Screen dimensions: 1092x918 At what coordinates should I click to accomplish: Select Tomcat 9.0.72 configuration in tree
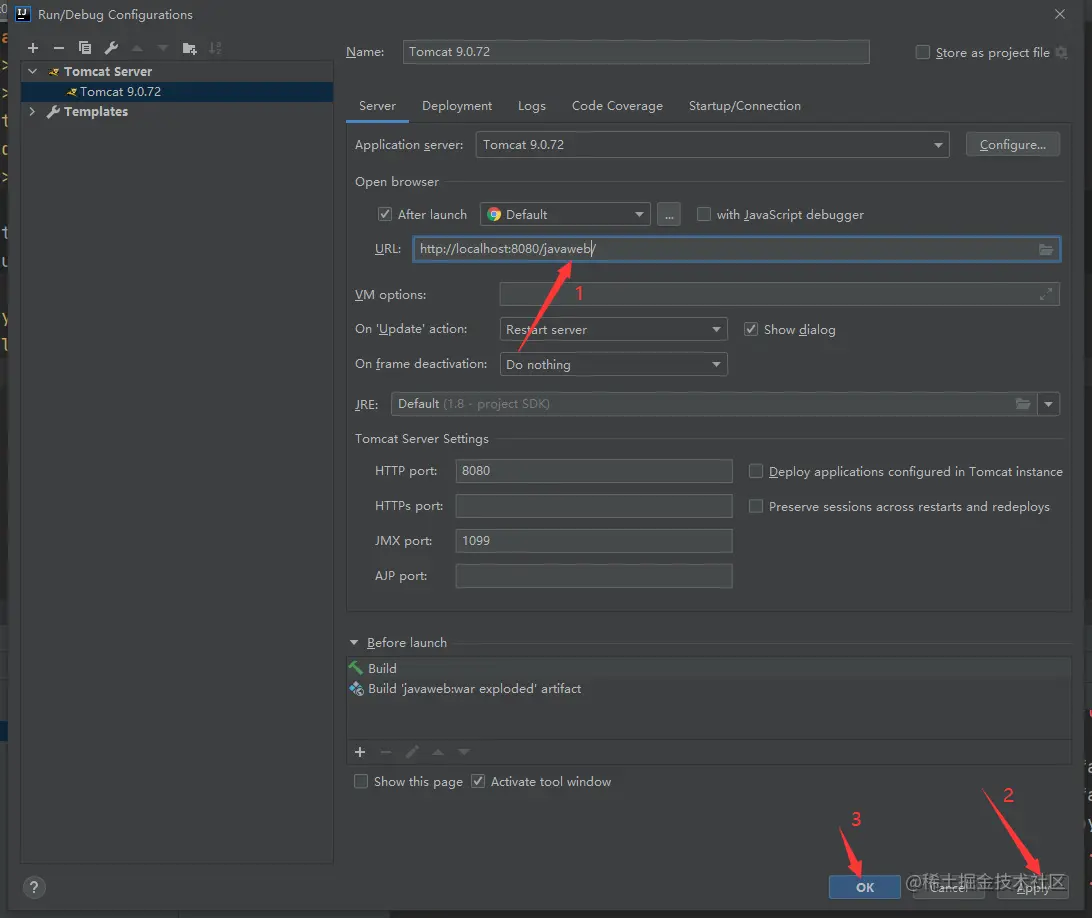pyautogui.click(x=177, y=92)
